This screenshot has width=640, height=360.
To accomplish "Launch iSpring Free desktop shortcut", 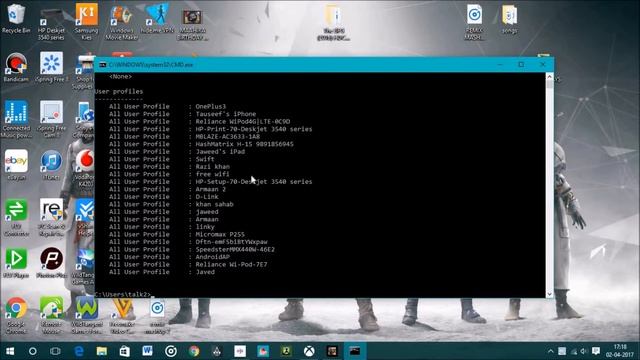I will pos(51,67).
